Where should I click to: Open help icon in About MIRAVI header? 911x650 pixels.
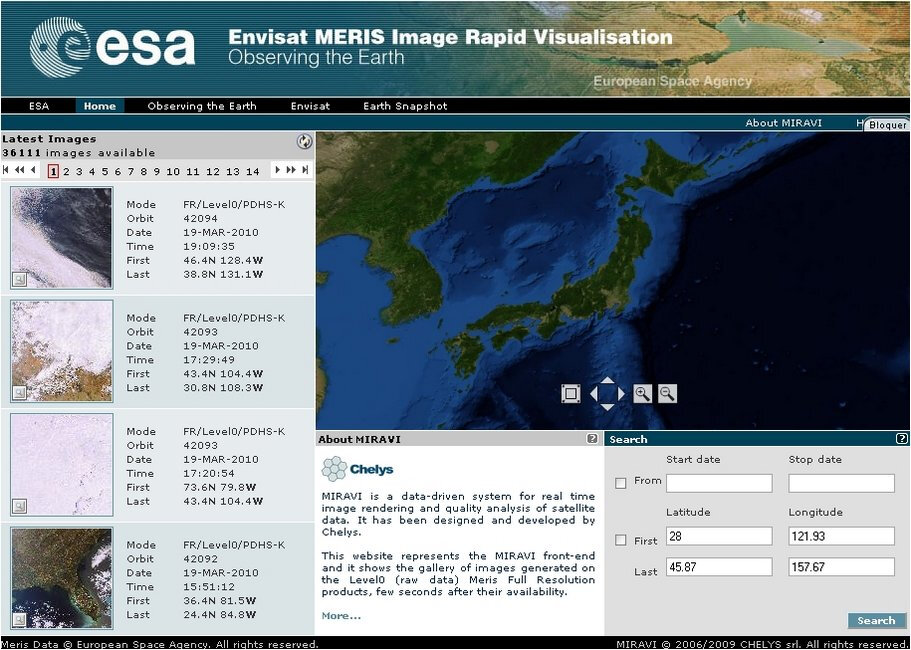592,439
